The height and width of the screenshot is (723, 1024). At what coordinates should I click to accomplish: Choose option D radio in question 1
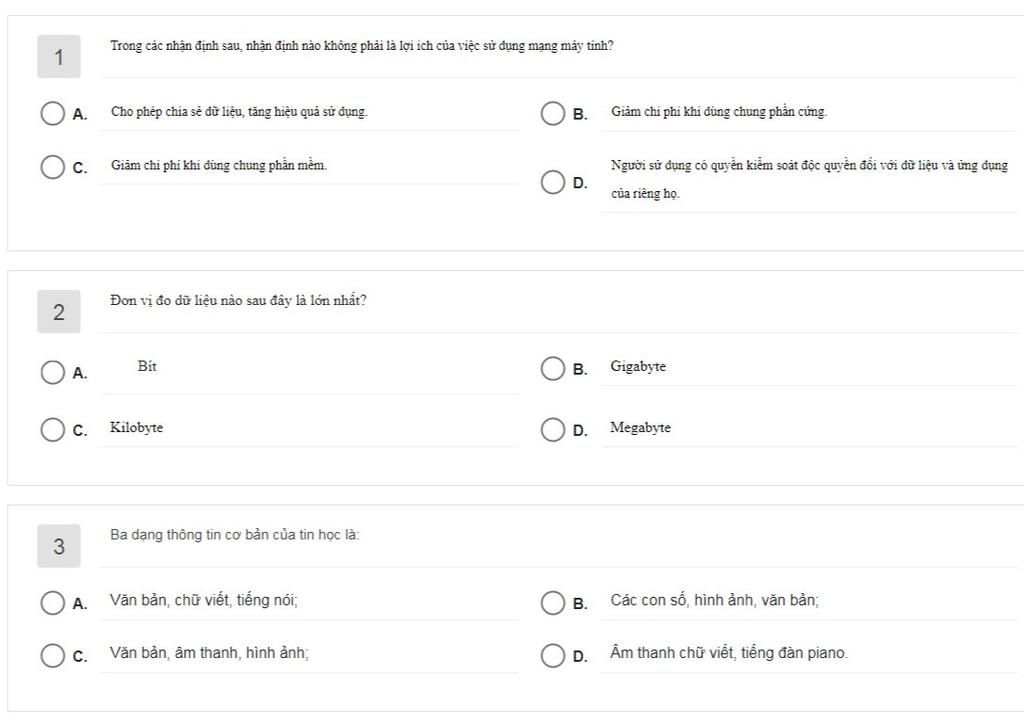553,182
